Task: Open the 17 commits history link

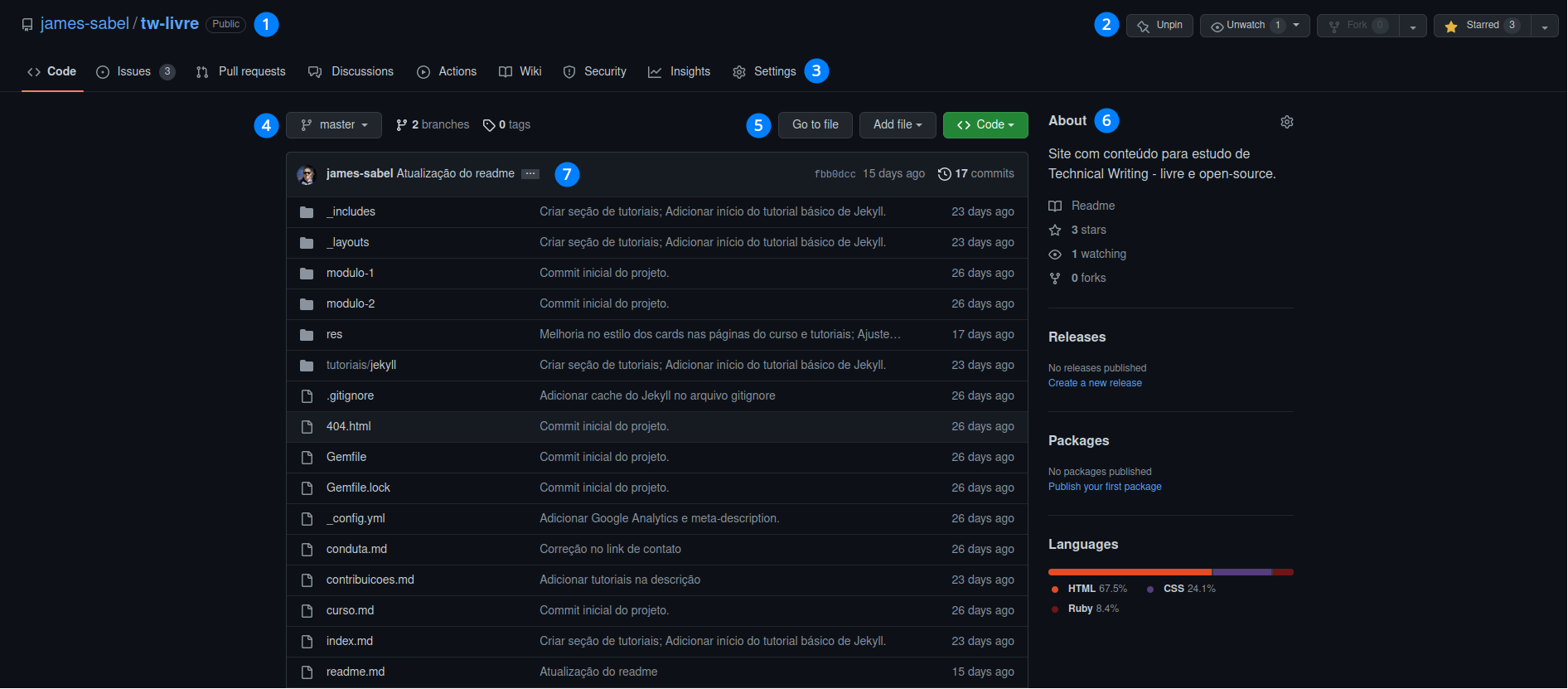Action: coord(975,174)
